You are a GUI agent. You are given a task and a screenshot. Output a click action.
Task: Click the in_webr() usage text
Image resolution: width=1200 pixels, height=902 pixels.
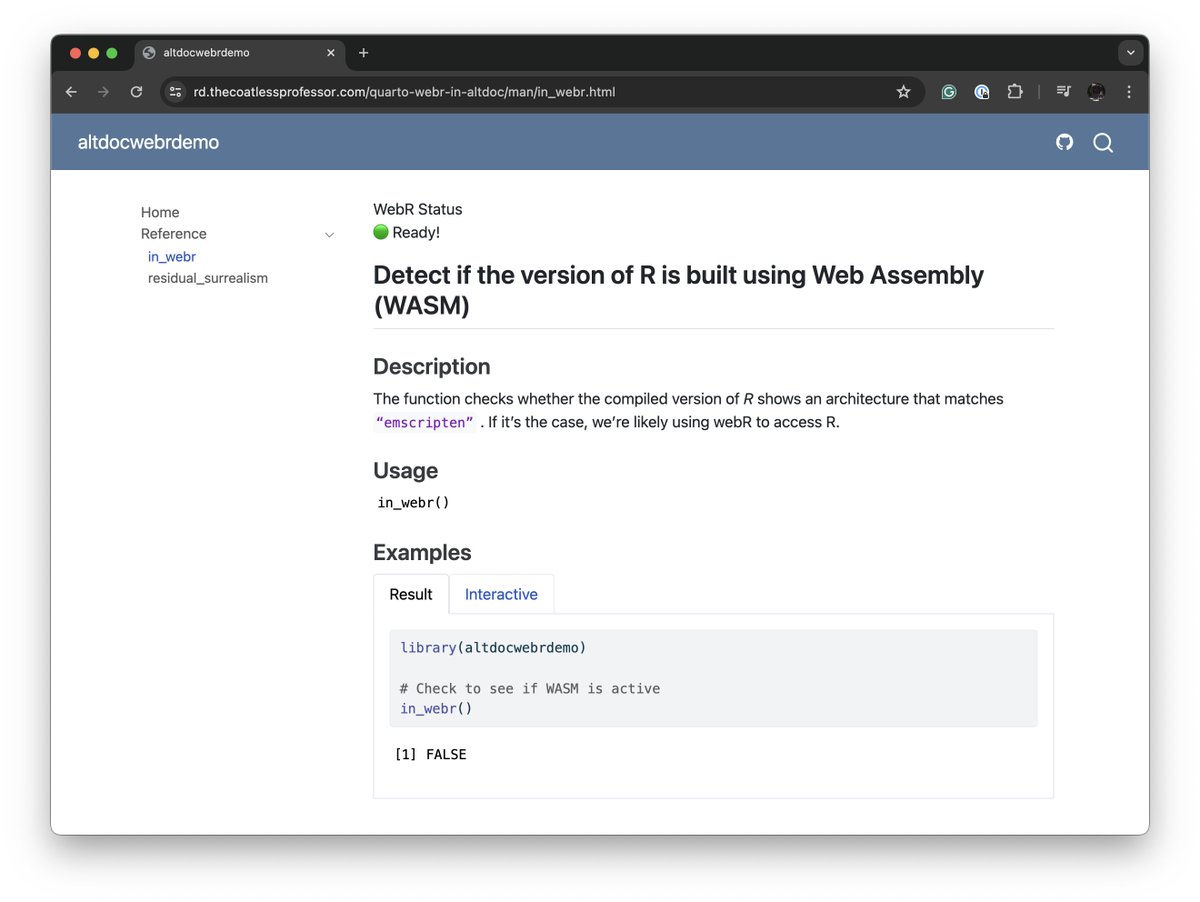pyautogui.click(x=413, y=502)
